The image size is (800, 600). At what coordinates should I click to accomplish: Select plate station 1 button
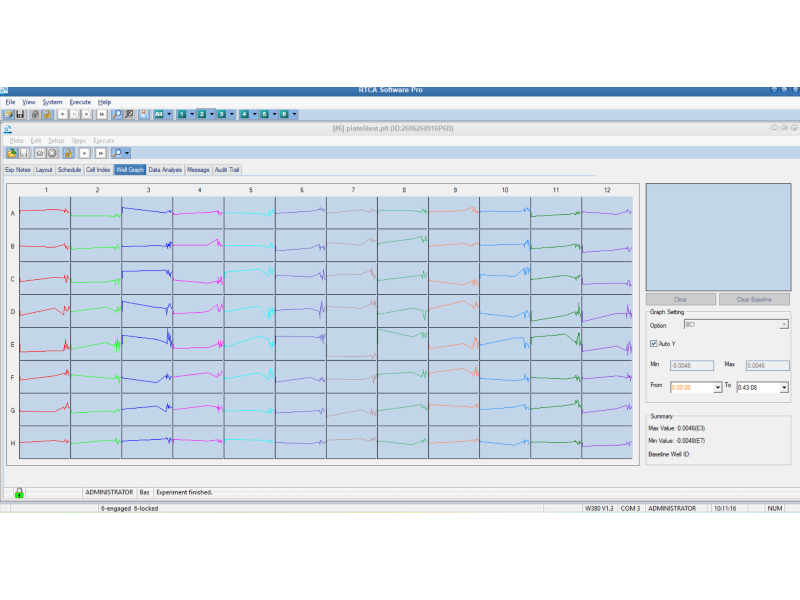point(182,114)
